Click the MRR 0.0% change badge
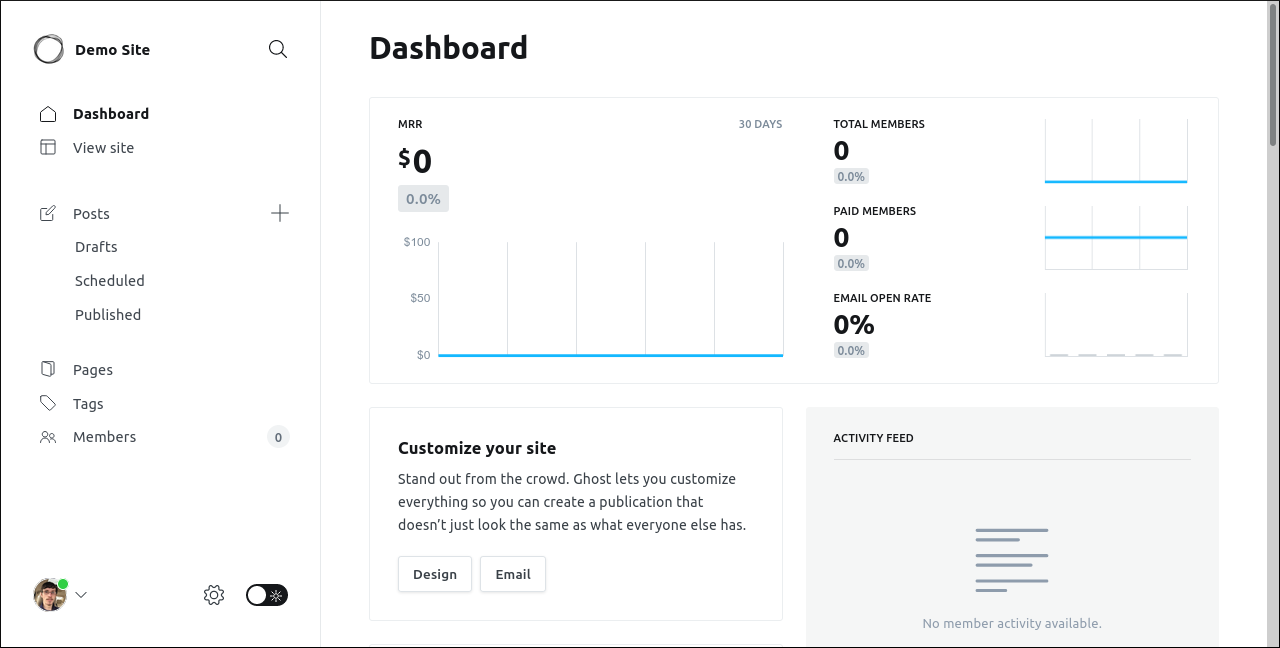The height and width of the screenshot is (648, 1280). tap(423, 199)
